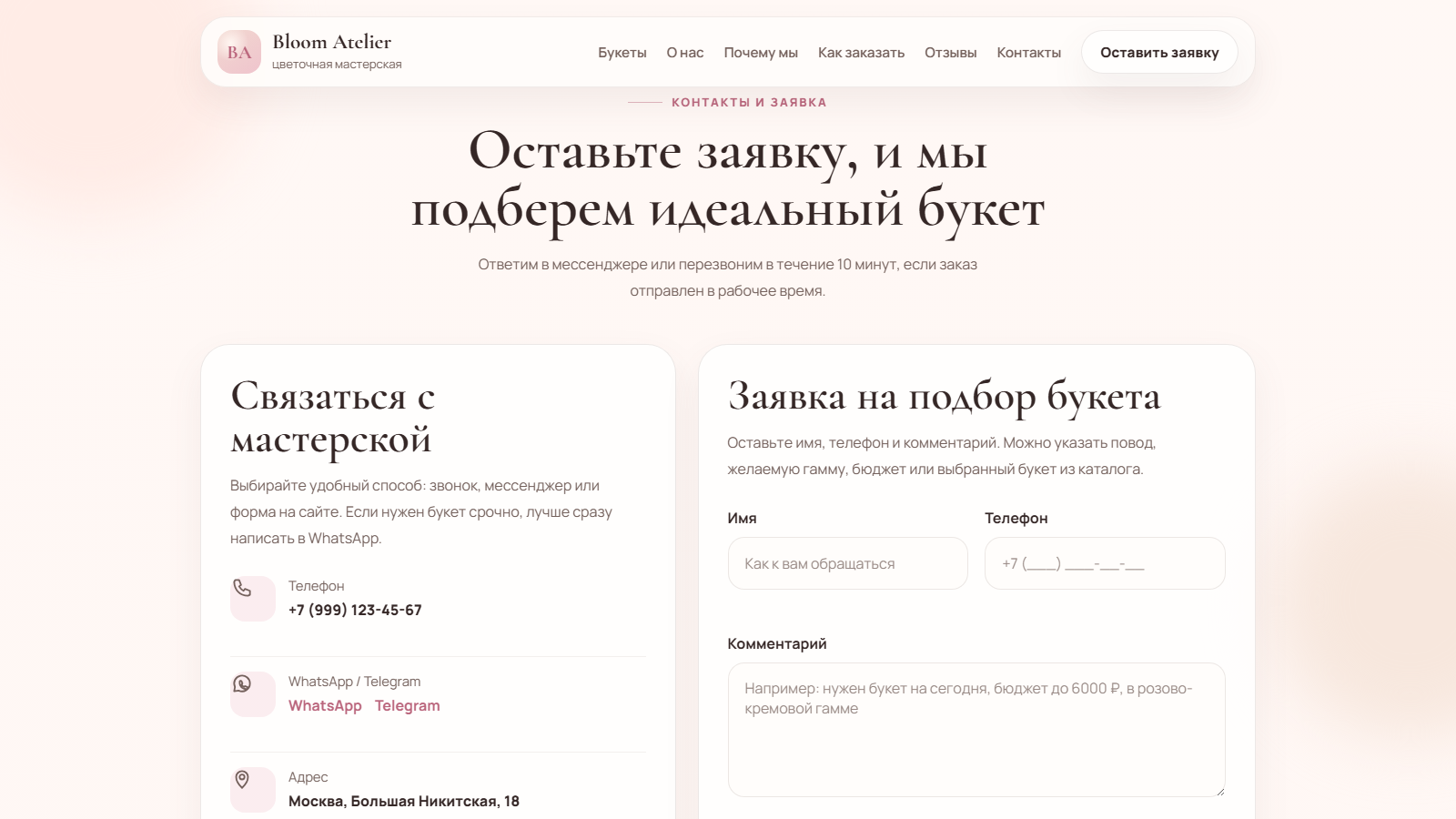Go to the О нас section

tap(685, 53)
